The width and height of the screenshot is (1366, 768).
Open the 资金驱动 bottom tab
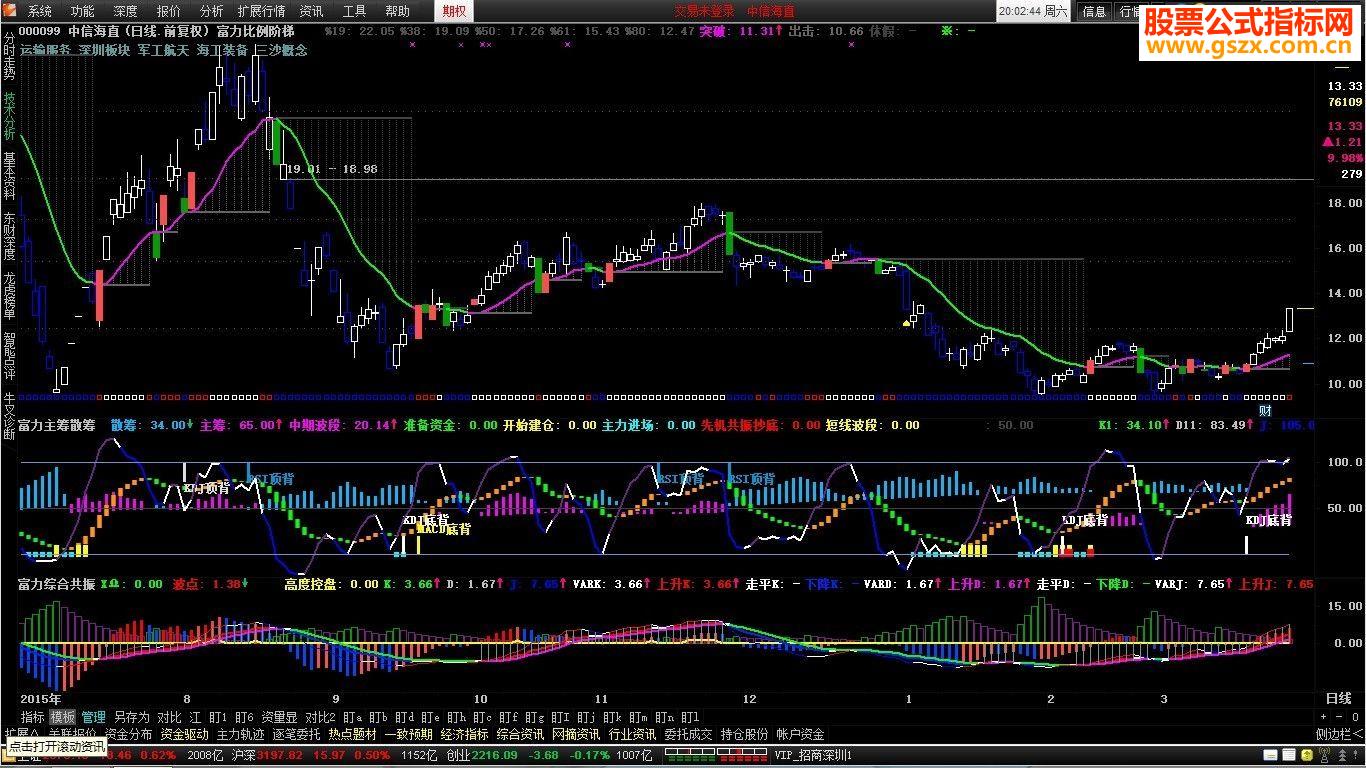click(184, 734)
